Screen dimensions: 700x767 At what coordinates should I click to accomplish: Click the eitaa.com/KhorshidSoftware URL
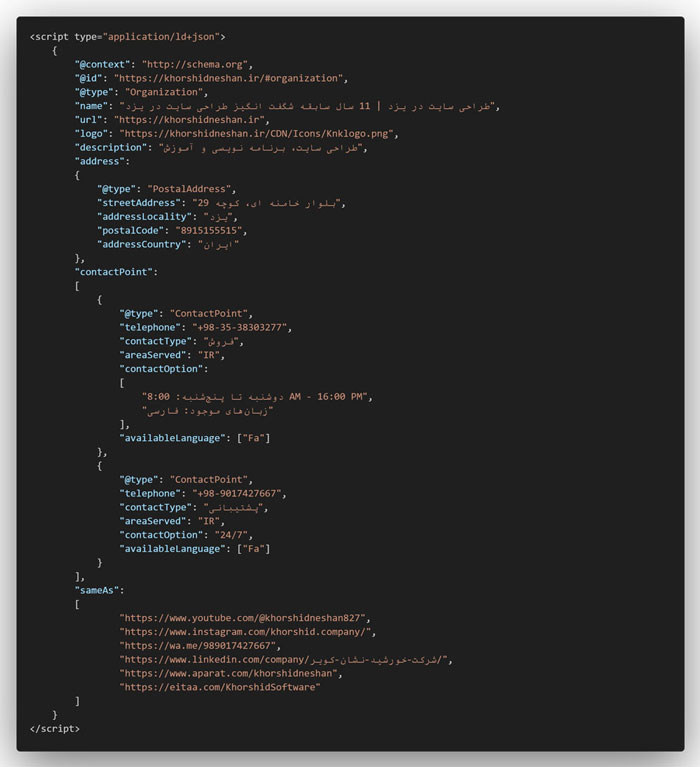point(220,687)
